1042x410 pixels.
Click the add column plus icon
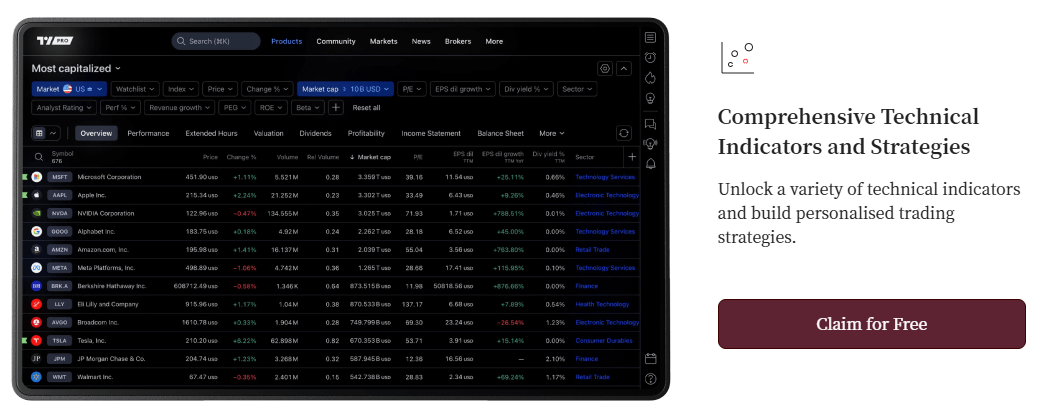[632, 157]
